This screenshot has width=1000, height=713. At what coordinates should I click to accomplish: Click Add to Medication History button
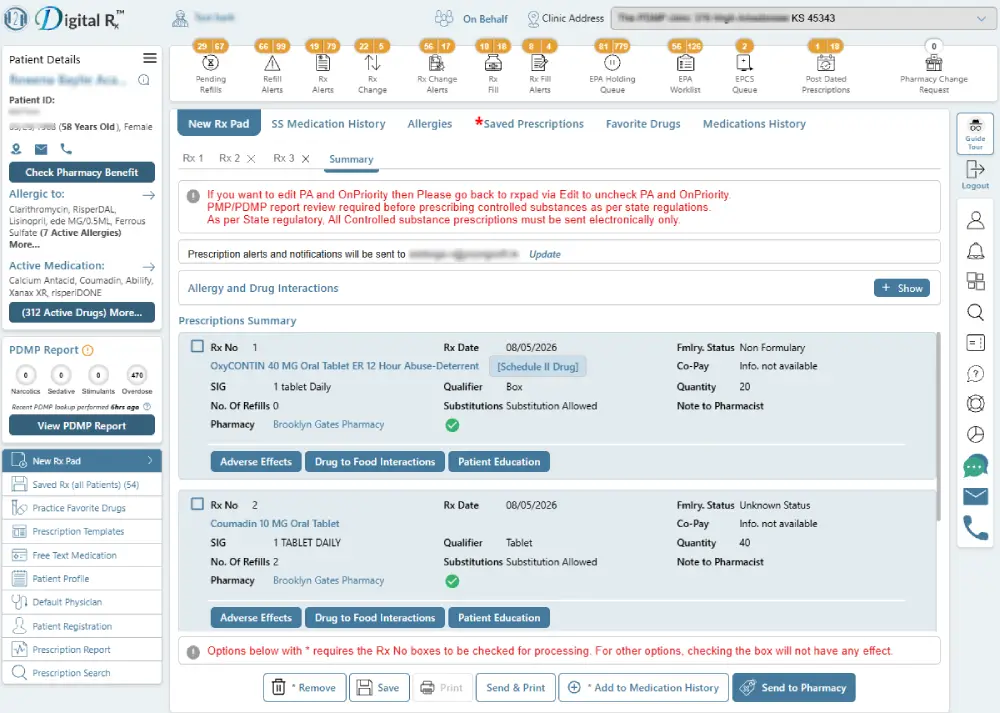pos(643,687)
